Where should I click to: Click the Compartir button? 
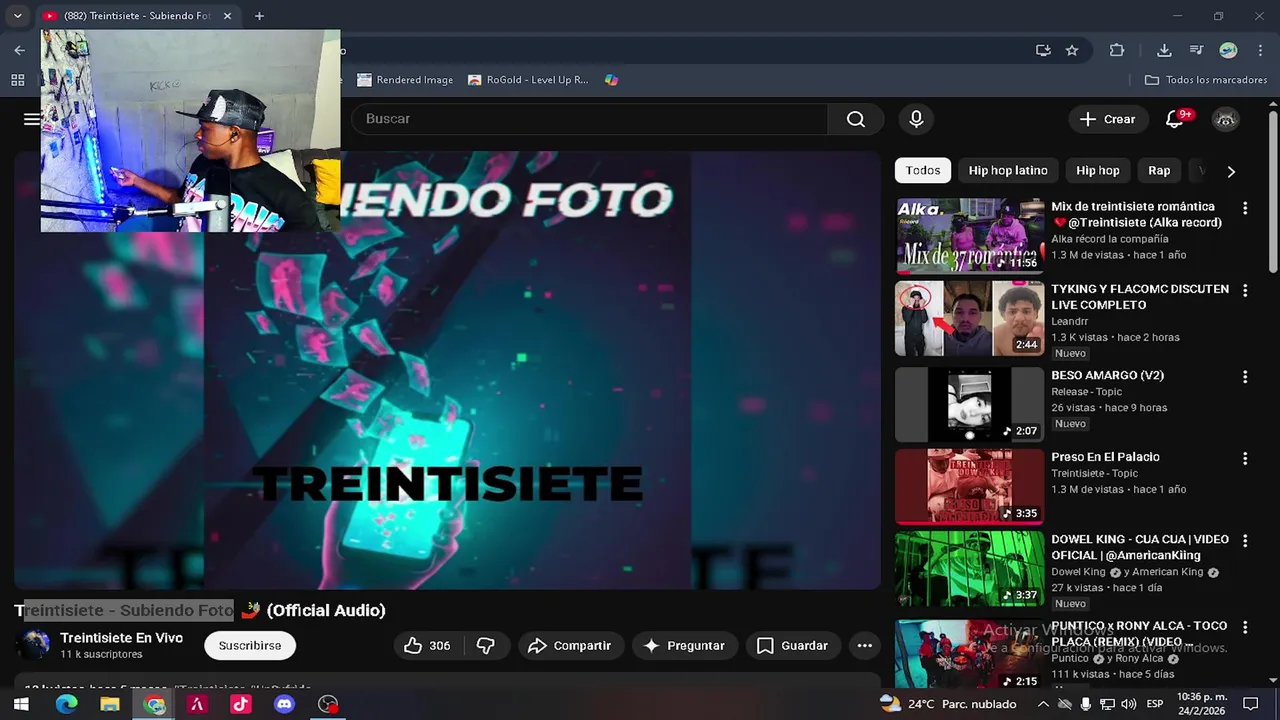point(570,646)
